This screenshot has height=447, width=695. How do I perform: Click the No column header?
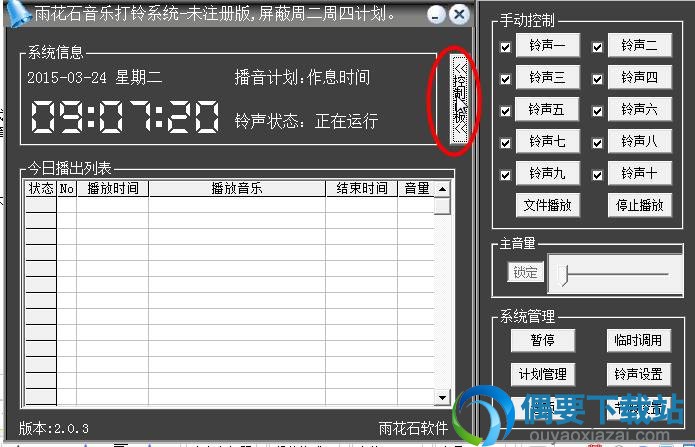point(66,189)
